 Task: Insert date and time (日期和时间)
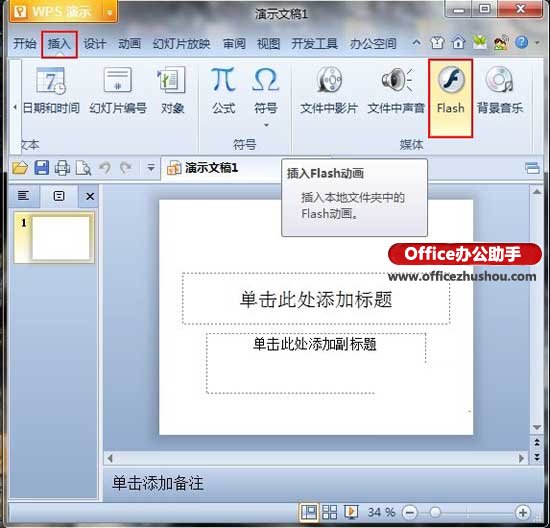tap(51, 91)
